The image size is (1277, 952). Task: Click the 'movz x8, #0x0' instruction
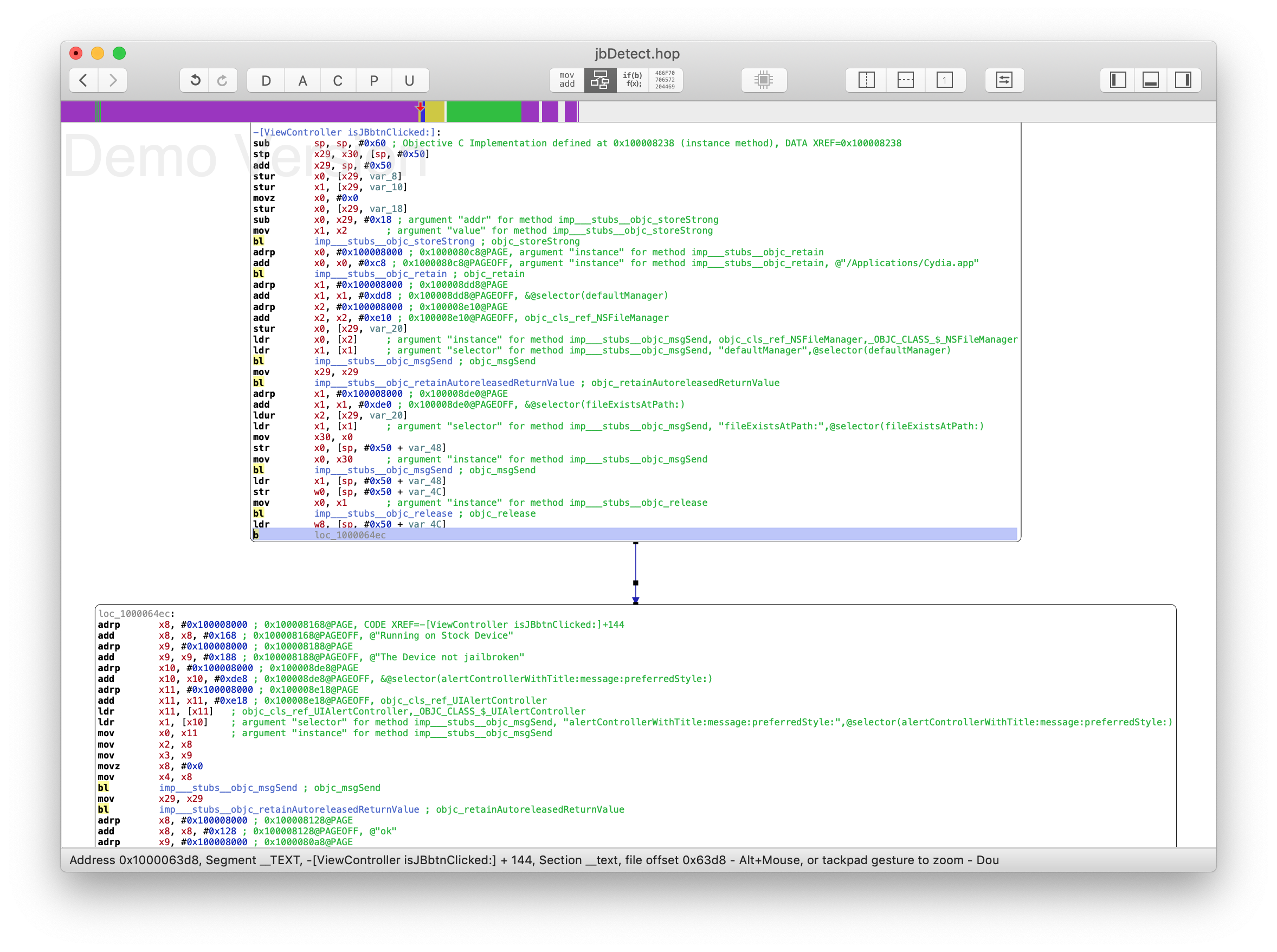[x=150, y=766]
